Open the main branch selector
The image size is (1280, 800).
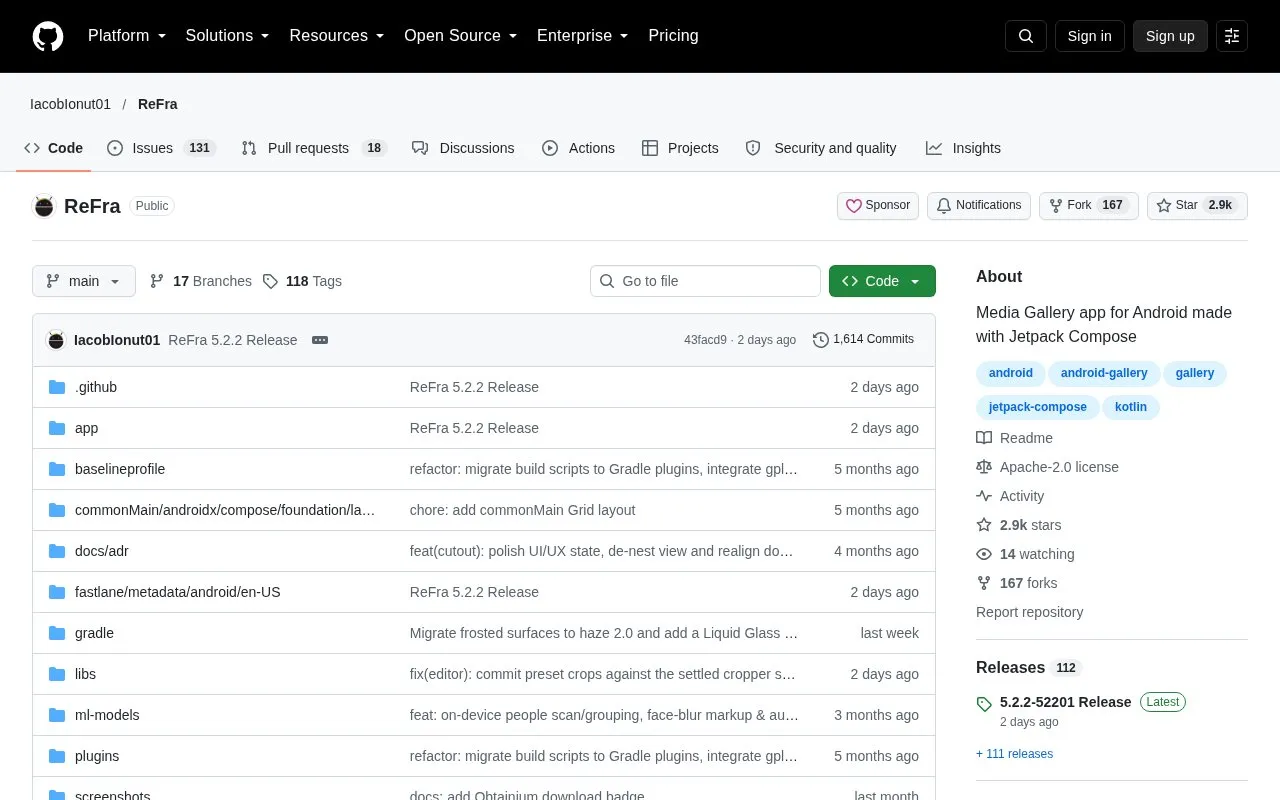[x=84, y=281]
